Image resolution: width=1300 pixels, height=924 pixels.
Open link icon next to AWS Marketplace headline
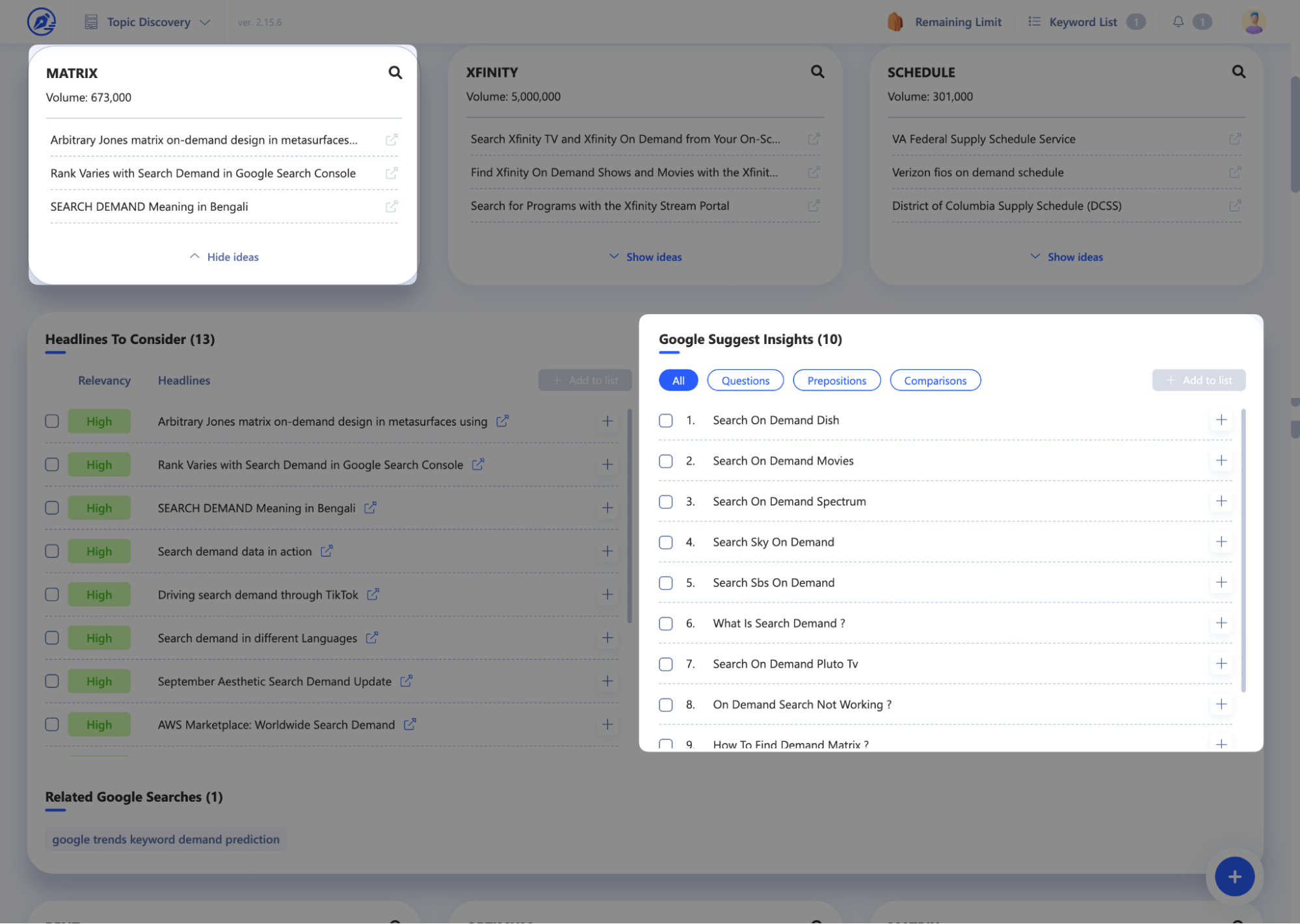point(410,724)
